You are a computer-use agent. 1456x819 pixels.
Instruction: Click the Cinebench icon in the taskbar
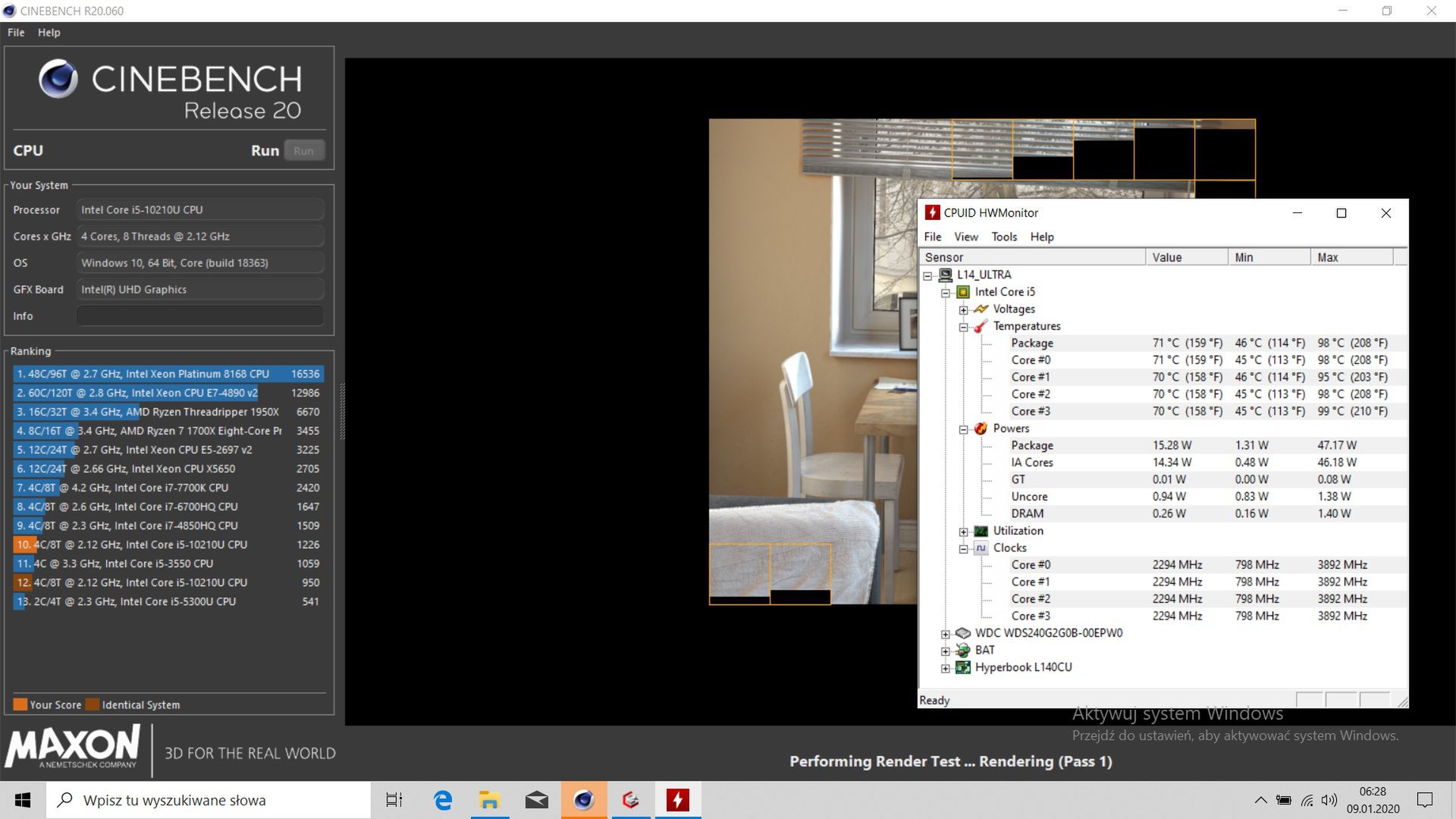(x=583, y=800)
